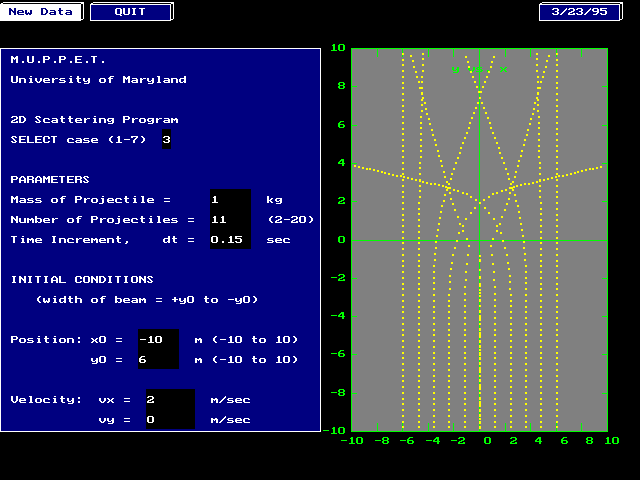Click the Position: x0 label
Viewport: 640px width, 480px height.
[66, 340]
